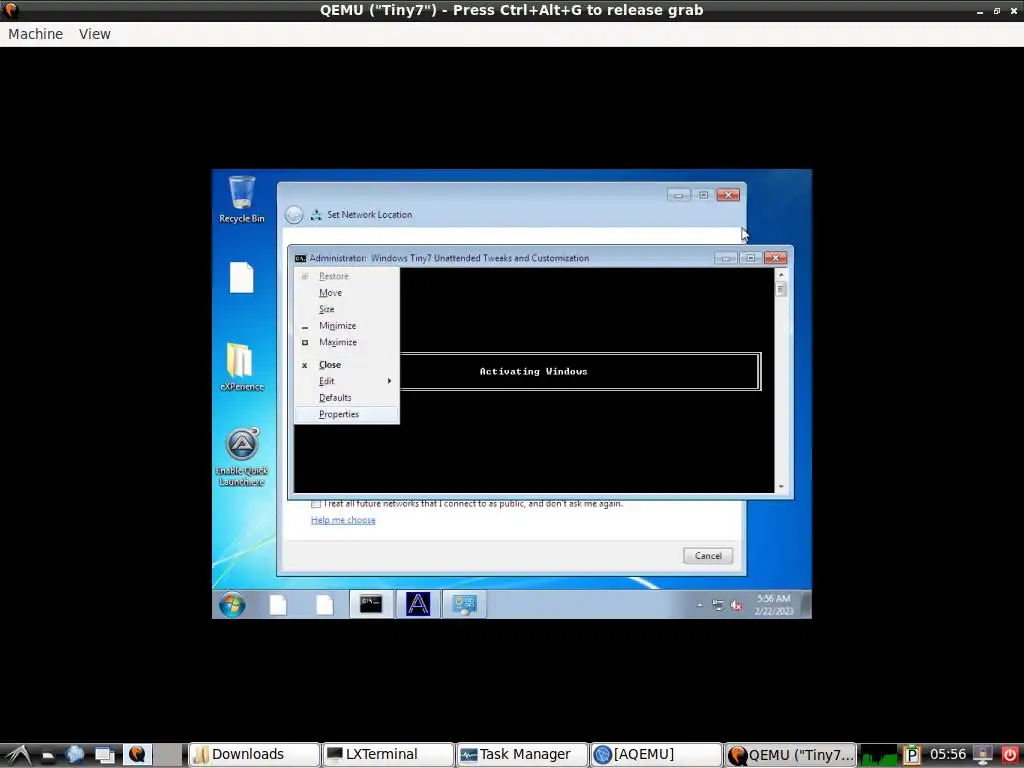Click the back arrow in Set Network Location
1024x768 pixels.
pyautogui.click(x=294, y=214)
